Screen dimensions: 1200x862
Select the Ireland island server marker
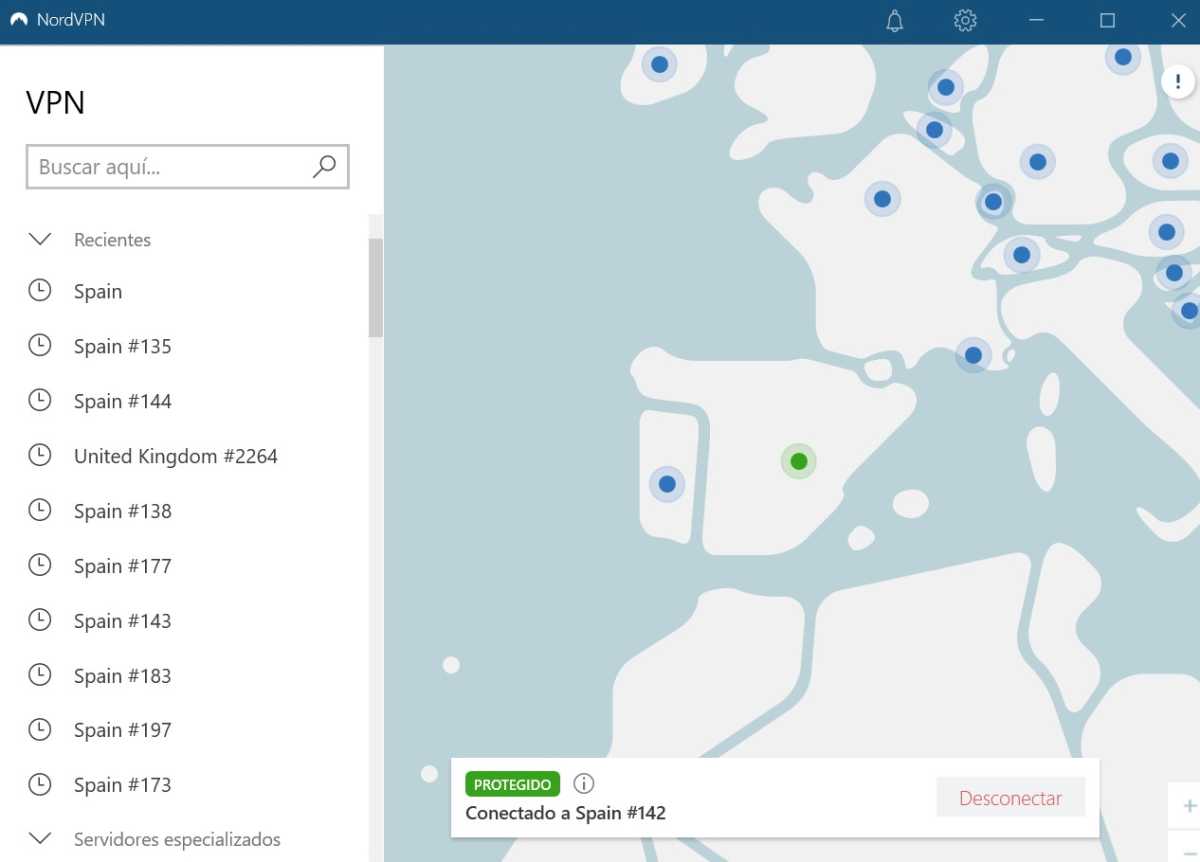pos(659,65)
